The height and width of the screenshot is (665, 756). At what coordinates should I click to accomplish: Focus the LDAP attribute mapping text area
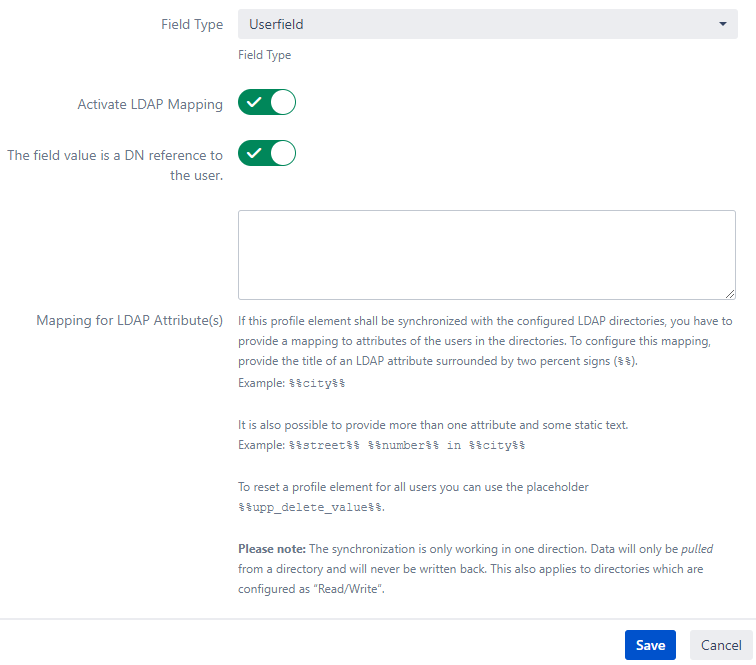[x=486, y=254]
